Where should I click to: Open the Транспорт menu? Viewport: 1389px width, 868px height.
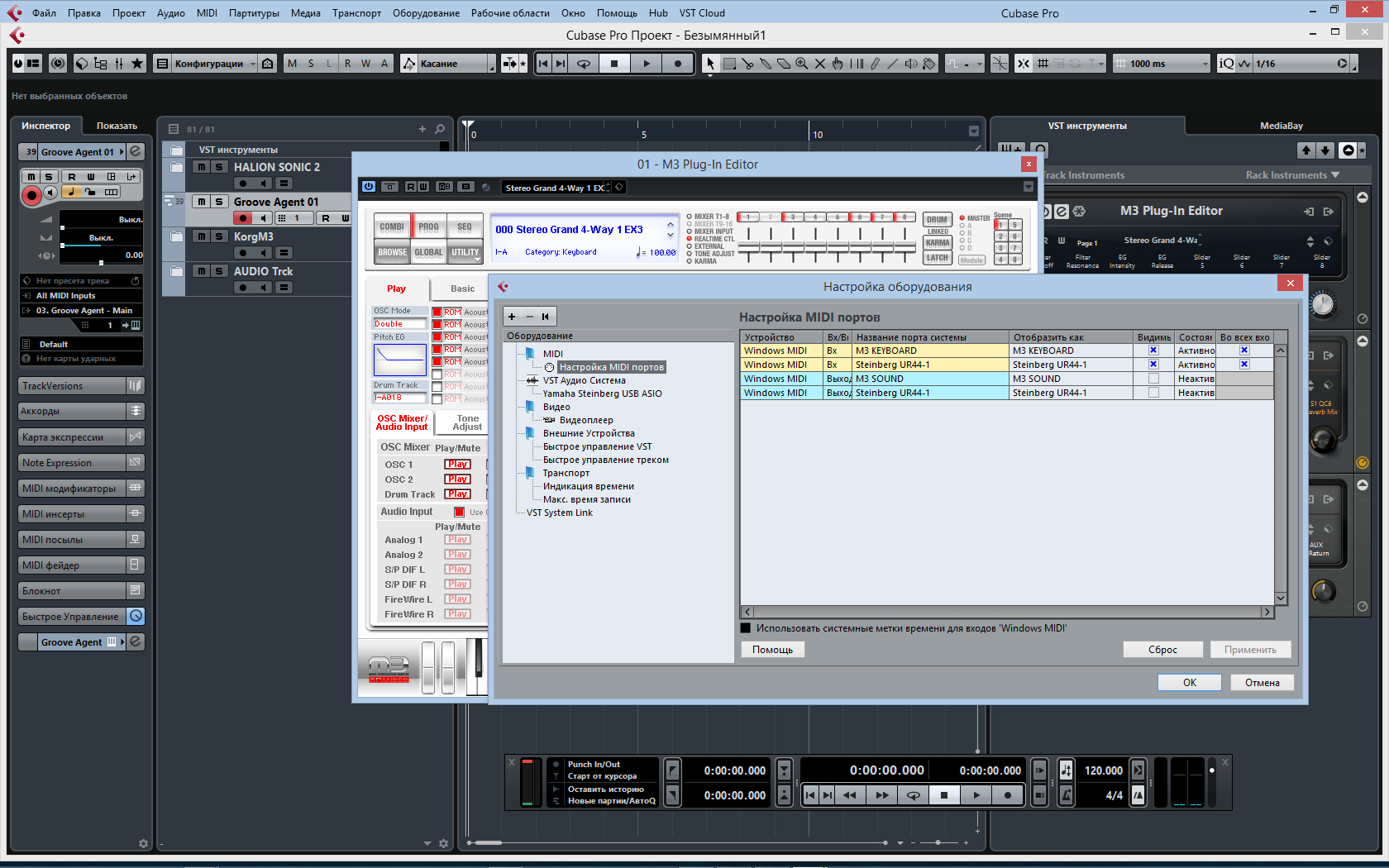pos(356,13)
